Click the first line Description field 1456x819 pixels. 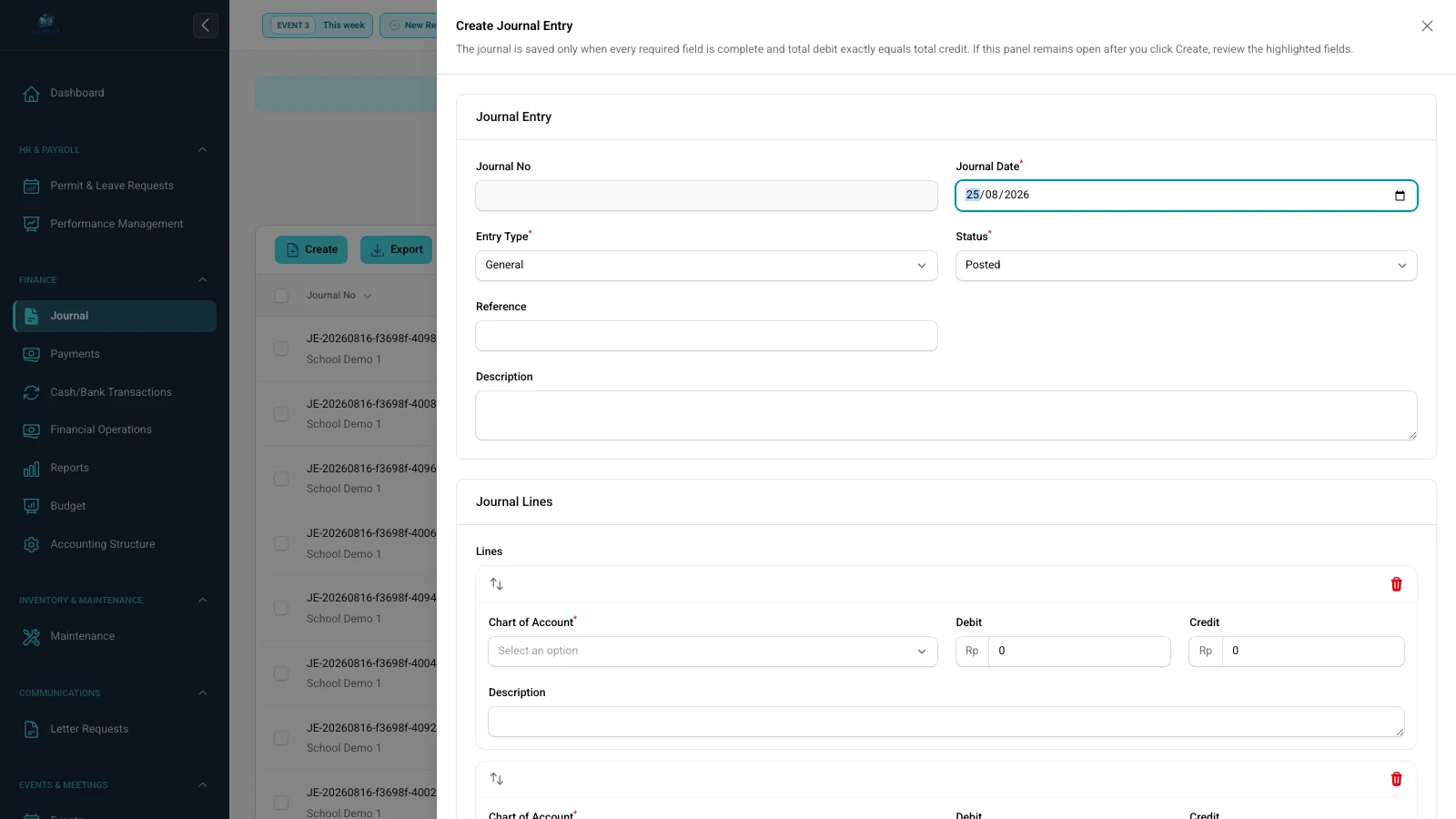click(946, 722)
